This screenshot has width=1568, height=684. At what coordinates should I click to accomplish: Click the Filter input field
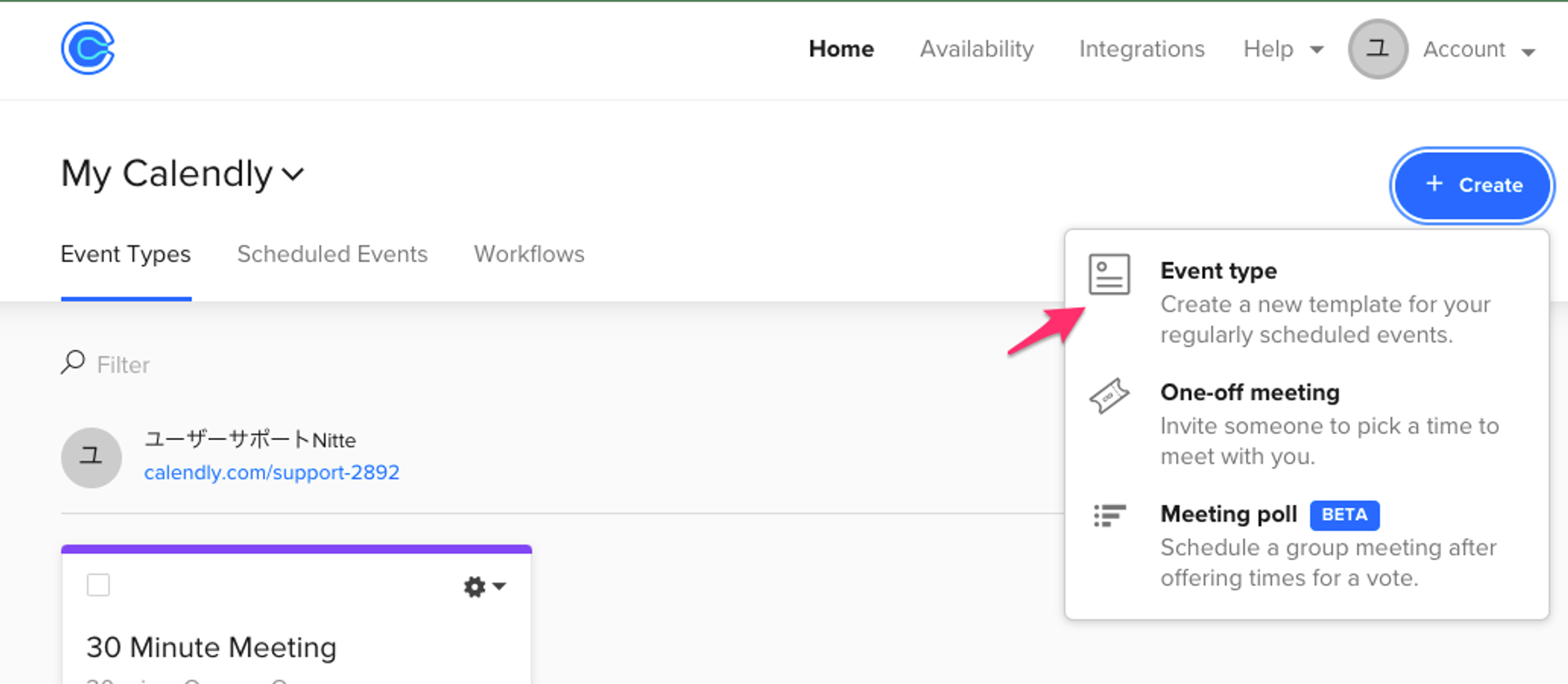point(123,365)
